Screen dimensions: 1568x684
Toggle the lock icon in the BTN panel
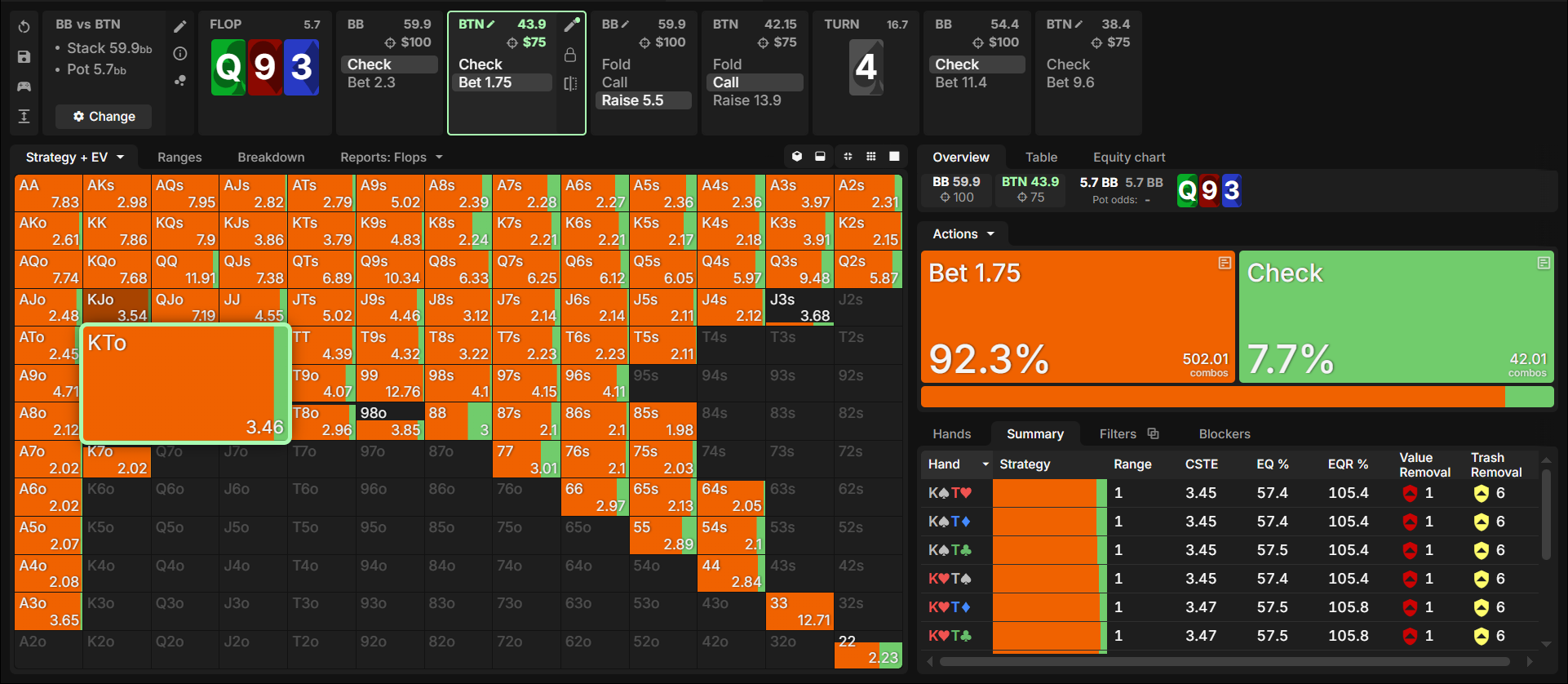pyautogui.click(x=570, y=55)
